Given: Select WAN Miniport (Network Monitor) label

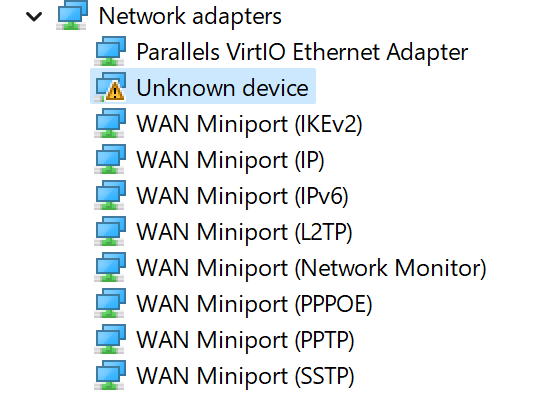Looking at the screenshot, I should [x=312, y=268].
